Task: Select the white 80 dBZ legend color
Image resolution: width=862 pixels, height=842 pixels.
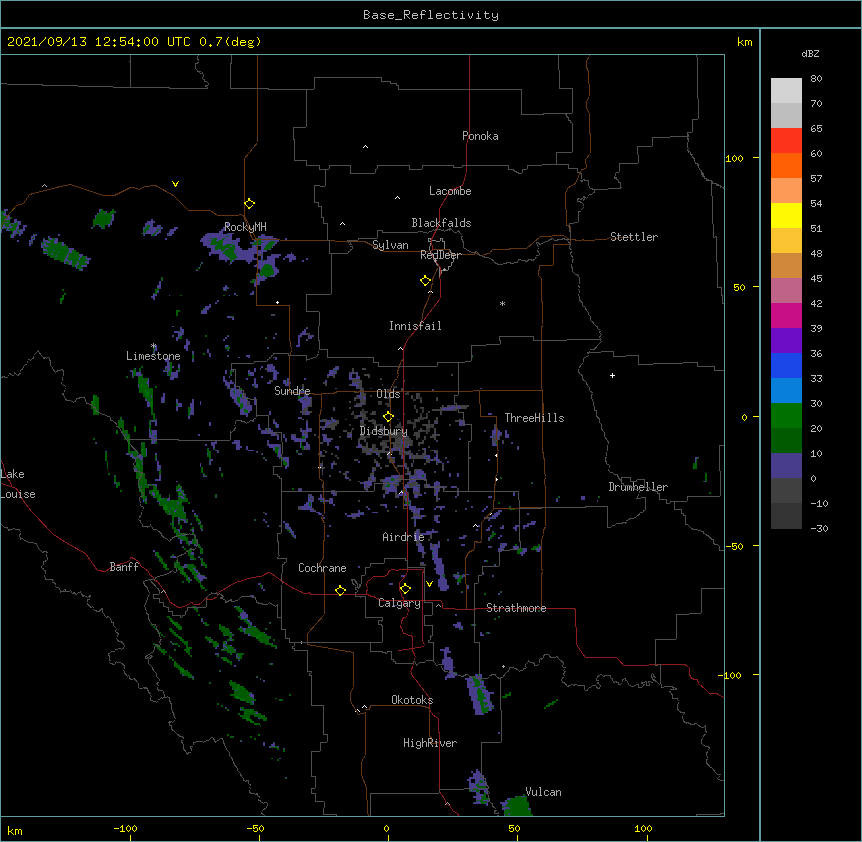Action: coord(786,91)
